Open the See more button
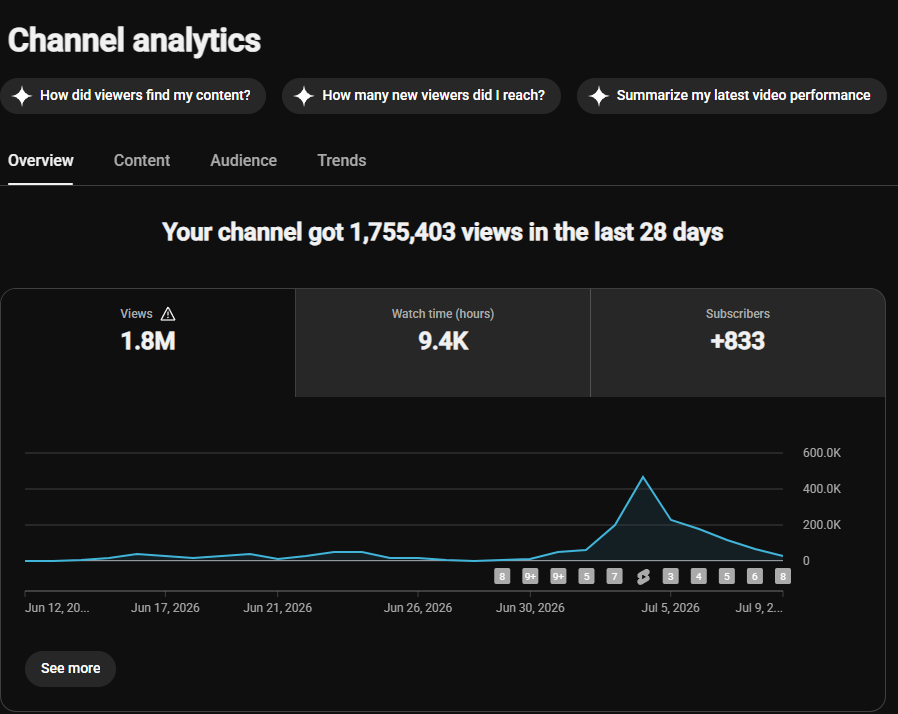898x714 pixels. [x=70, y=668]
